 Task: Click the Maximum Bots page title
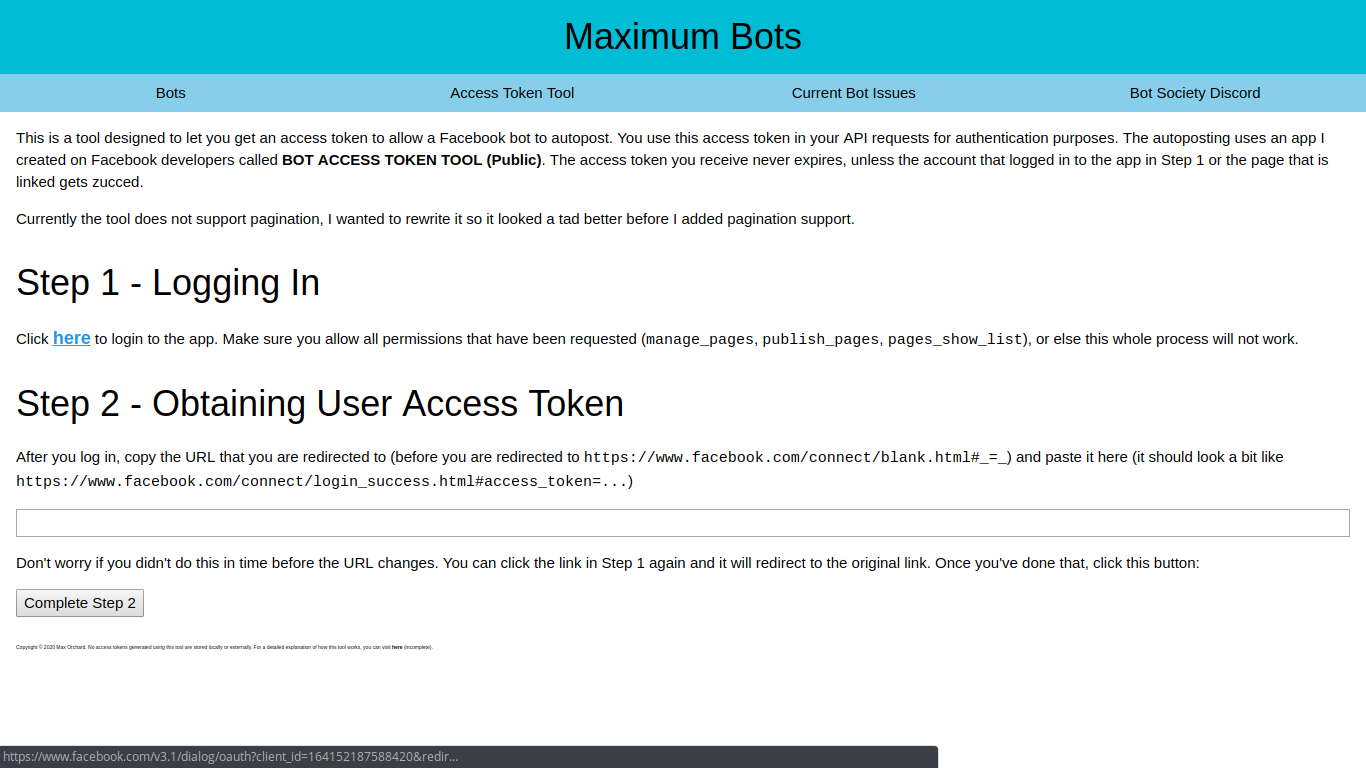(x=683, y=37)
